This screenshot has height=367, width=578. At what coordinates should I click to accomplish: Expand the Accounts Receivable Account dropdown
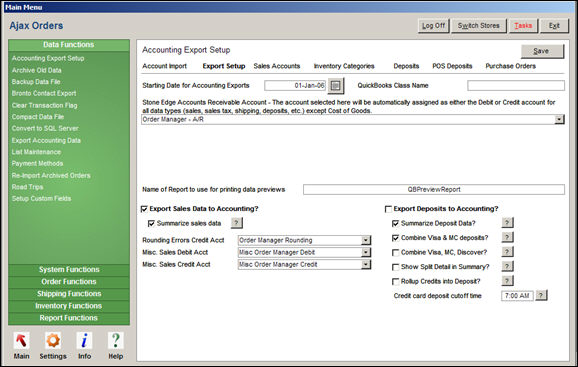(x=560, y=119)
